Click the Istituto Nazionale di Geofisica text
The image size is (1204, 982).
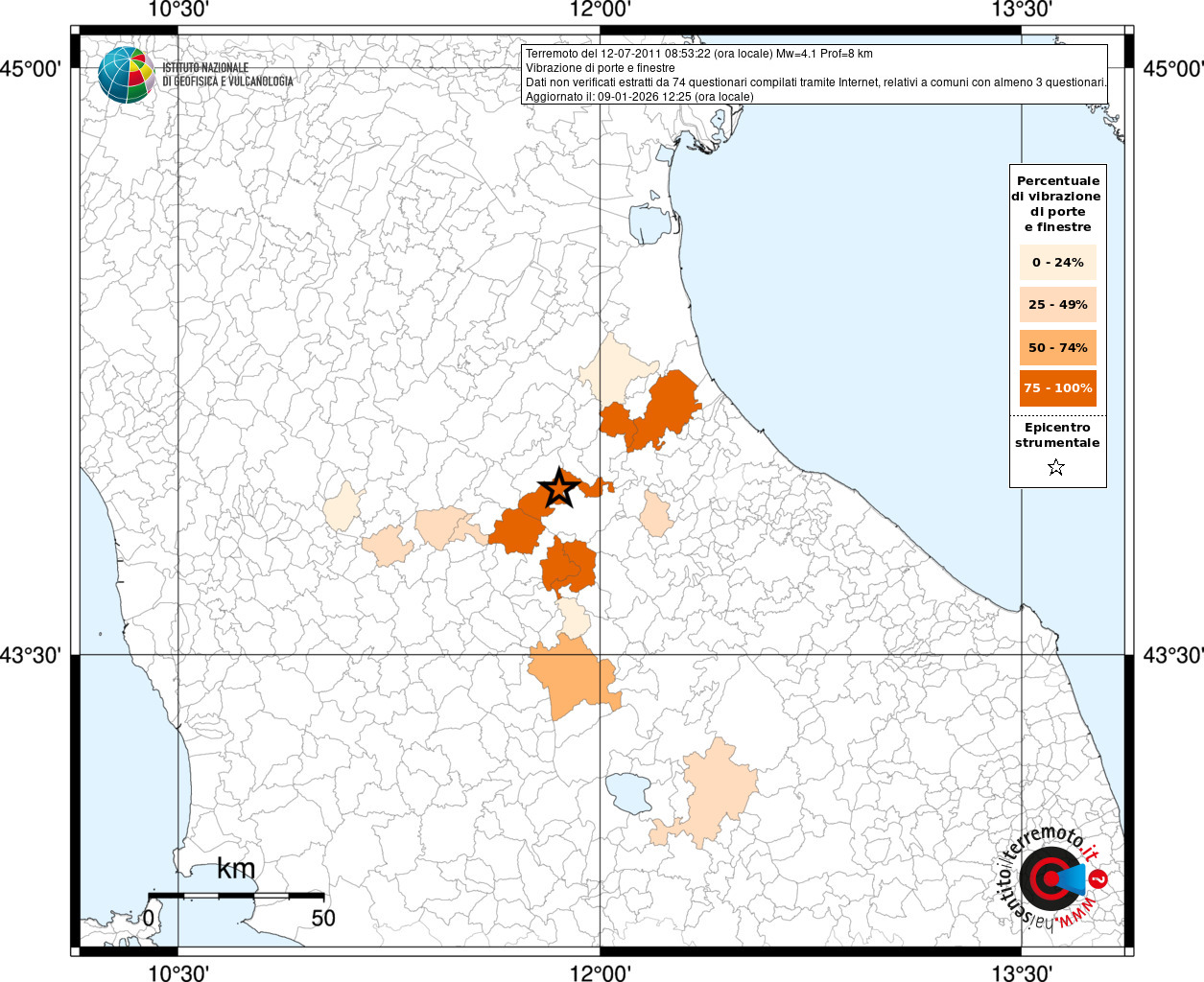click(x=227, y=75)
